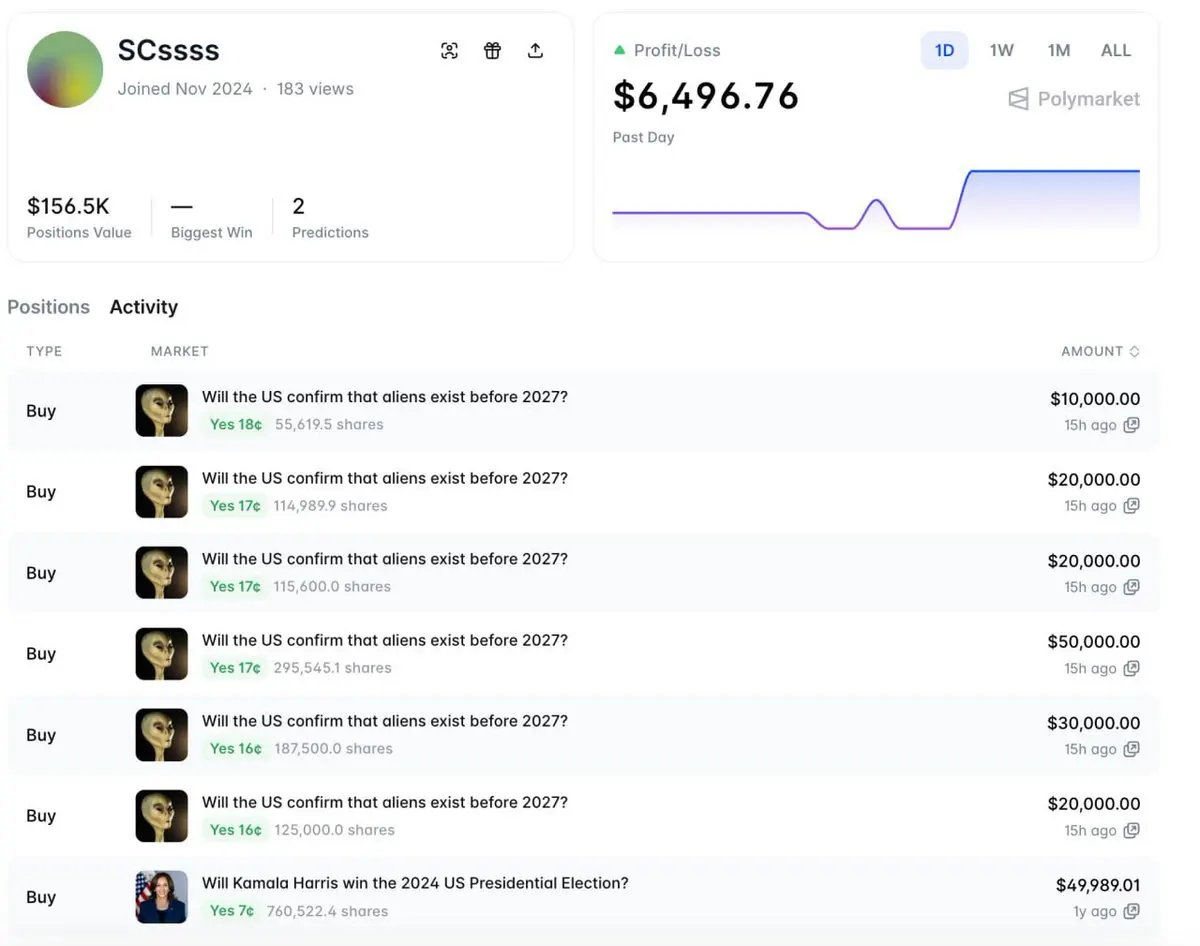This screenshot has height=946, width=1200.
Task: Click the TYPE column header
Action: 44,351
